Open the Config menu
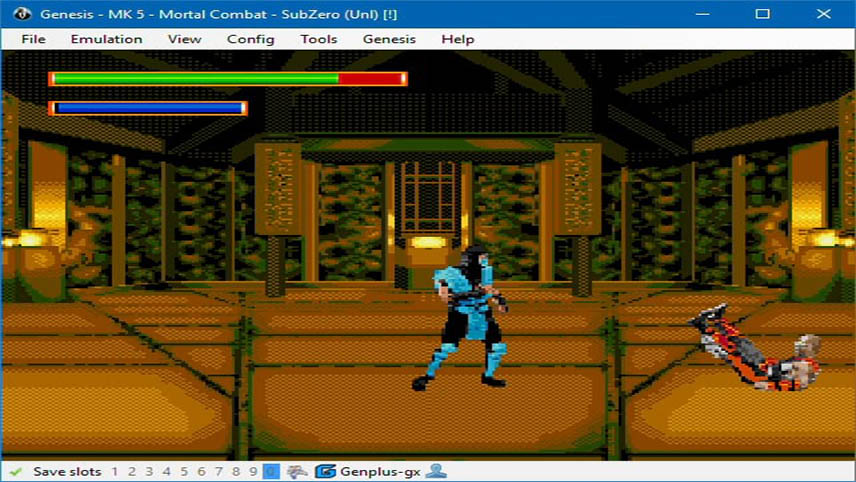The width and height of the screenshot is (856, 482). [251, 39]
